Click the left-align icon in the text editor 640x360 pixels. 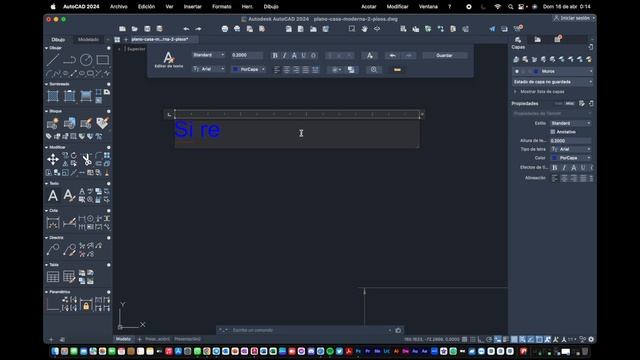277,70
